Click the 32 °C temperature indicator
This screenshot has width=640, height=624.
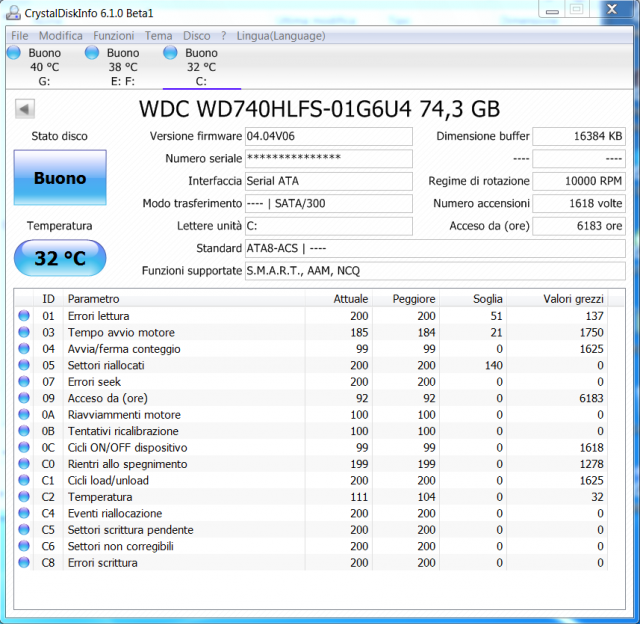tap(60, 258)
